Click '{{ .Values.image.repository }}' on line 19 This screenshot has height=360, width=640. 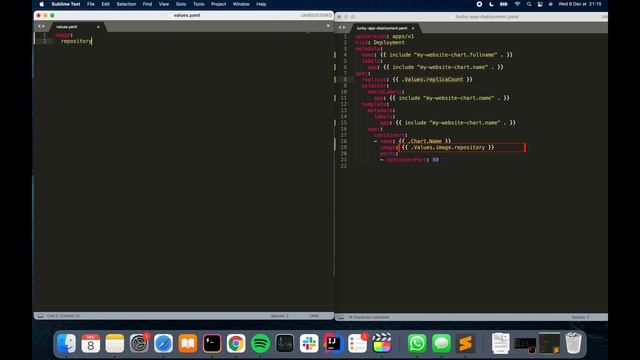click(448, 147)
